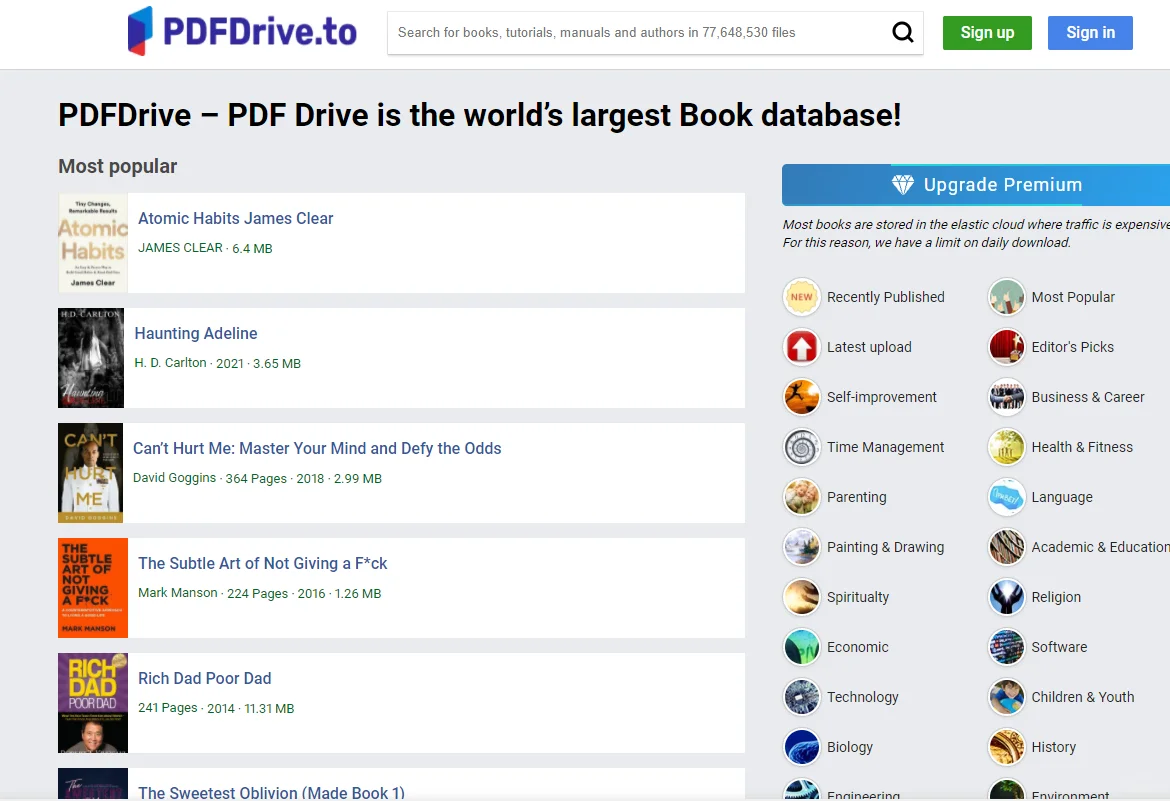Click the Atomic Habits cover thumbnail
The image size is (1170, 801).
coord(93,243)
